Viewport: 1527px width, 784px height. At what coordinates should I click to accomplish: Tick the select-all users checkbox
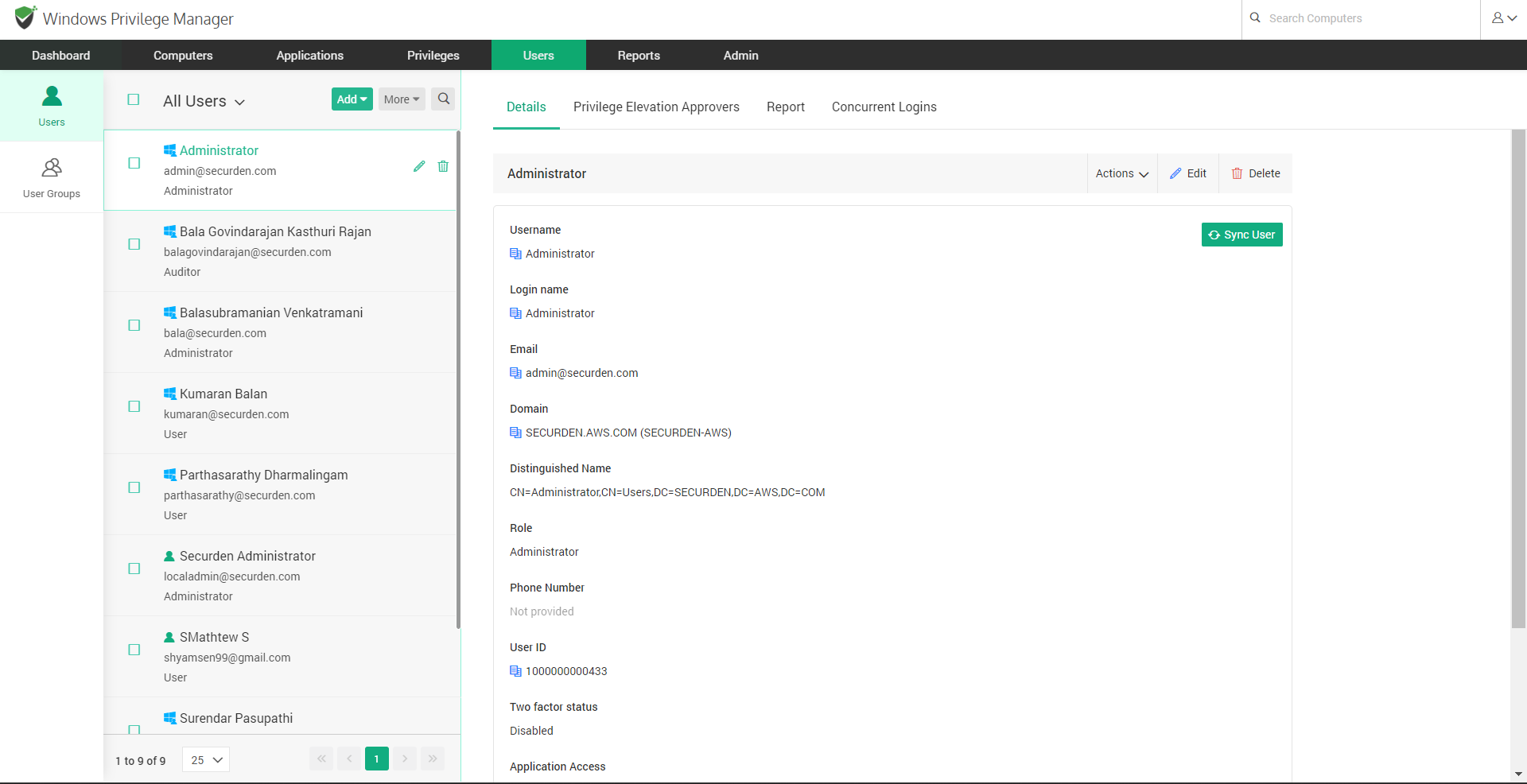[x=133, y=99]
